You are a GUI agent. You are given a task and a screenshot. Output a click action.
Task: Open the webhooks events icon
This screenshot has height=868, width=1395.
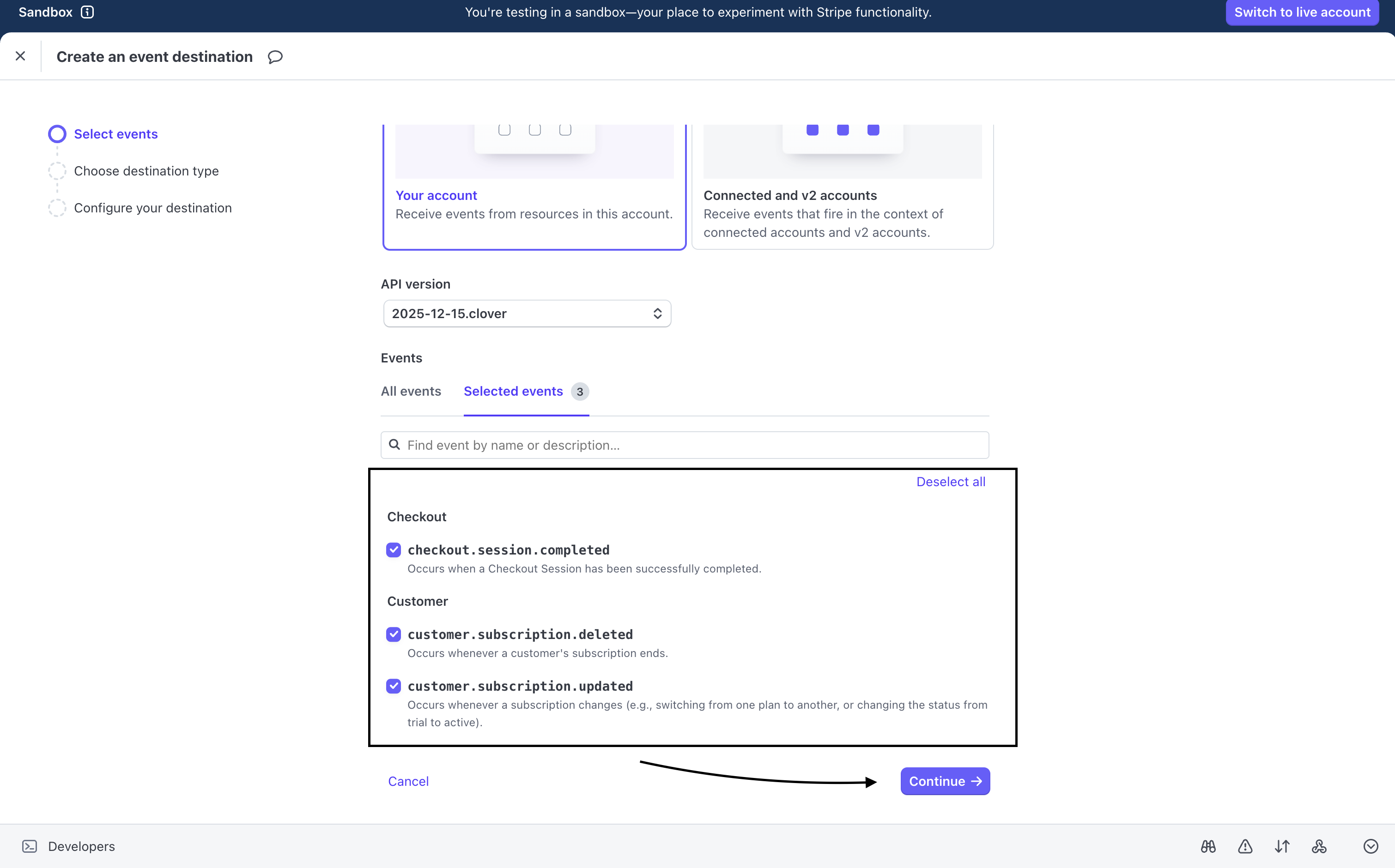click(1319, 846)
